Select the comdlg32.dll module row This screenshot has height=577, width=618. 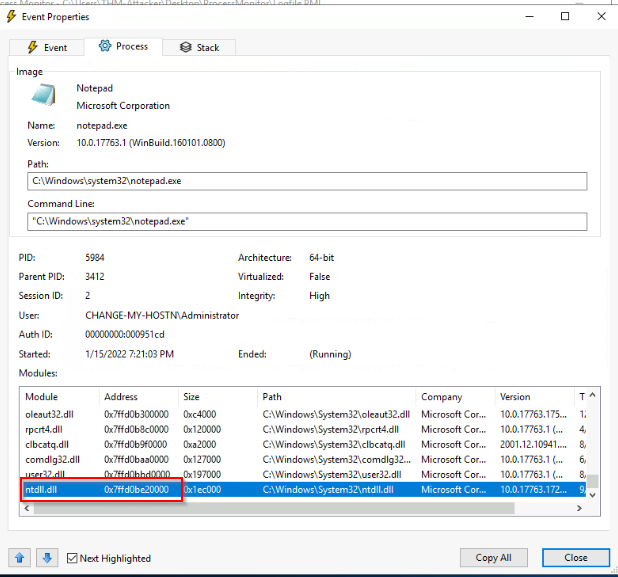point(303,459)
